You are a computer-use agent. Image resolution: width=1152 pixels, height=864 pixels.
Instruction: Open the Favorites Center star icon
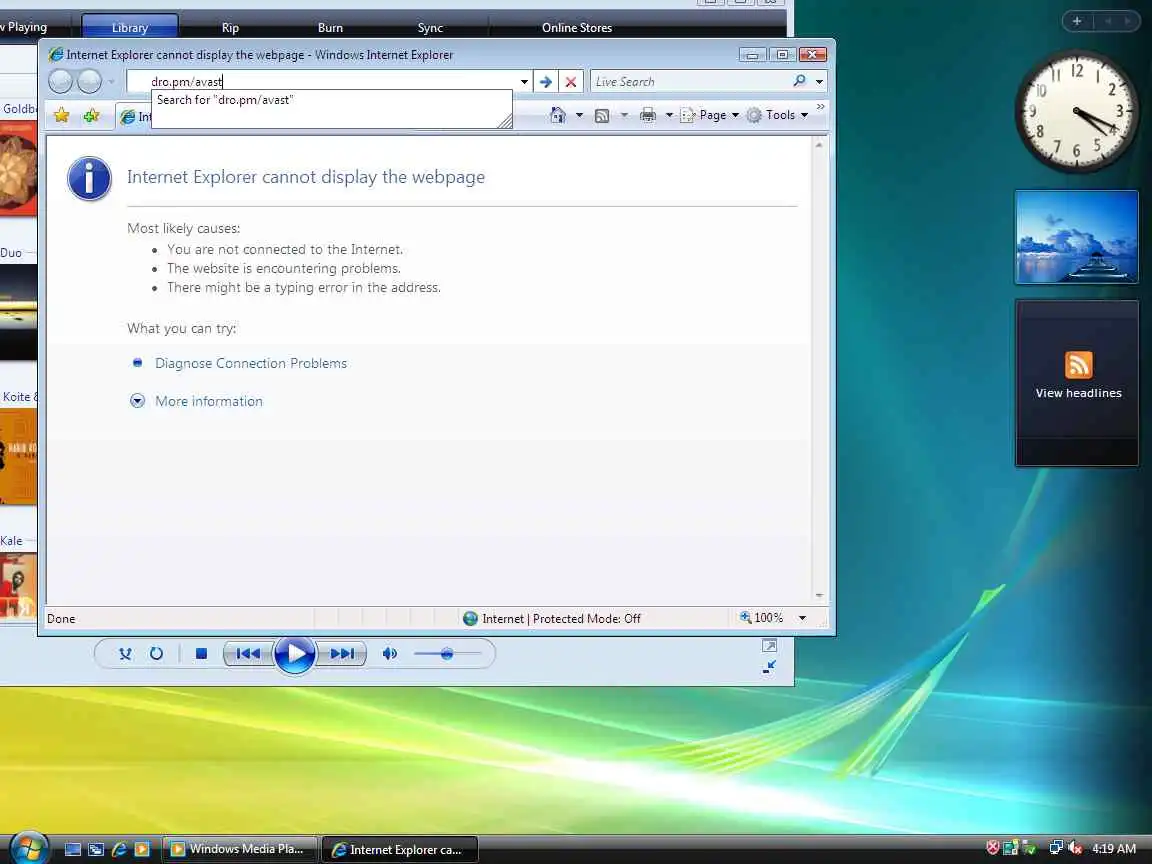tap(62, 115)
